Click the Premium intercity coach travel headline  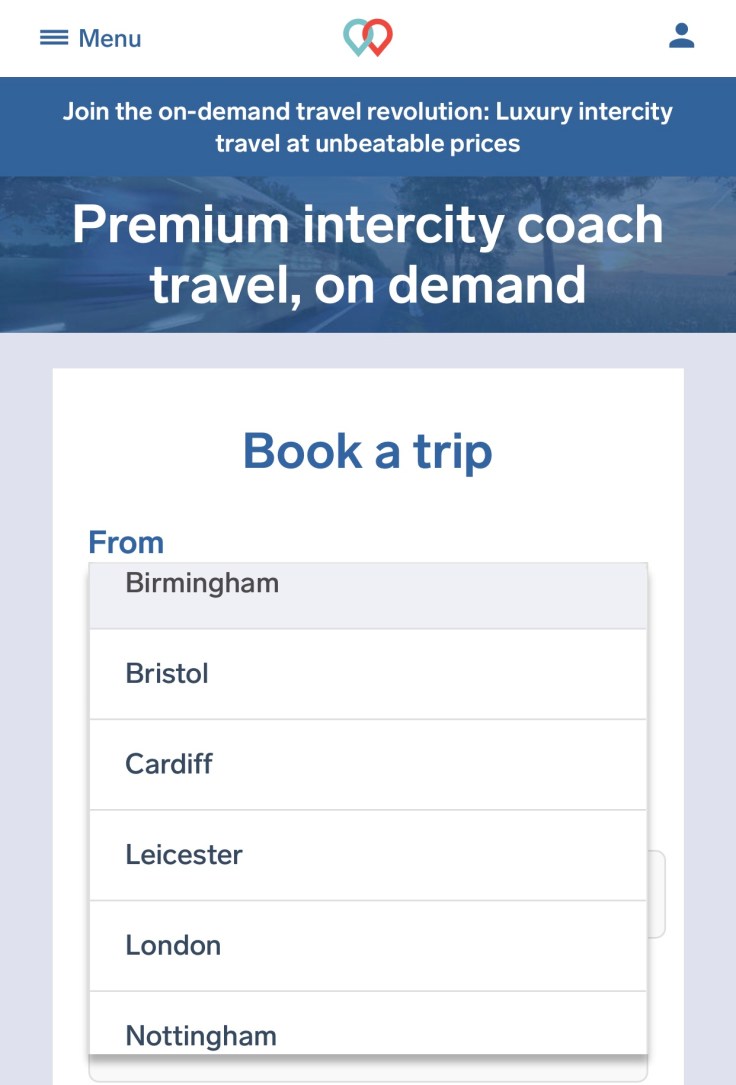click(368, 255)
